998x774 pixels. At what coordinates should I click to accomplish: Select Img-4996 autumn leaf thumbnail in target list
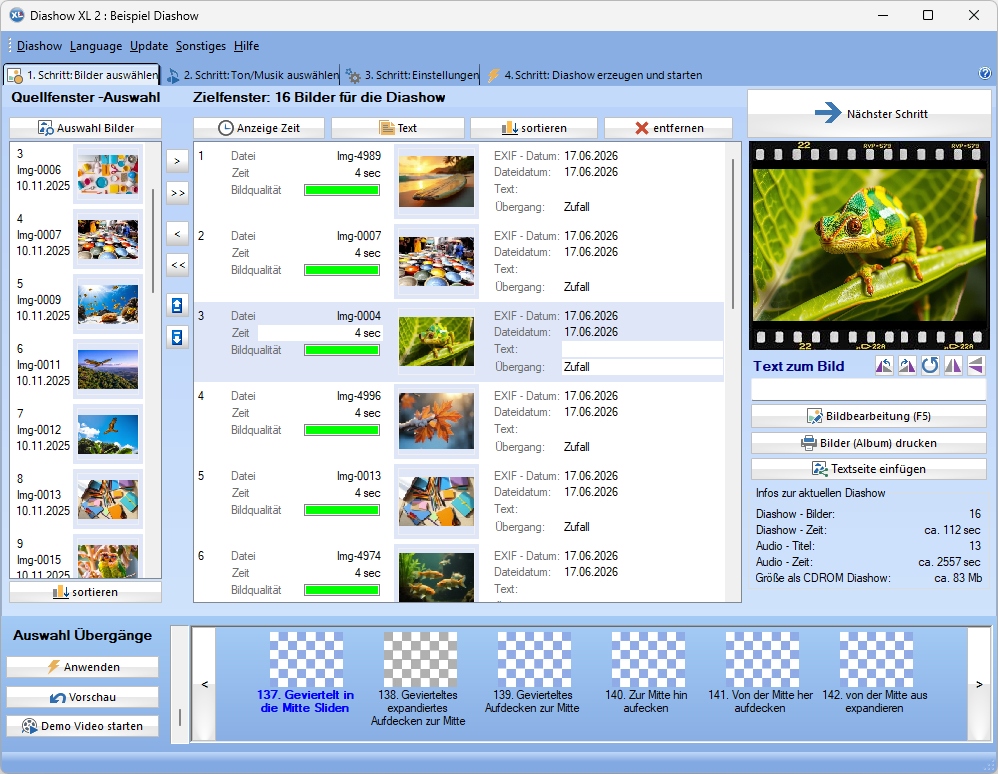[x=437, y=421]
